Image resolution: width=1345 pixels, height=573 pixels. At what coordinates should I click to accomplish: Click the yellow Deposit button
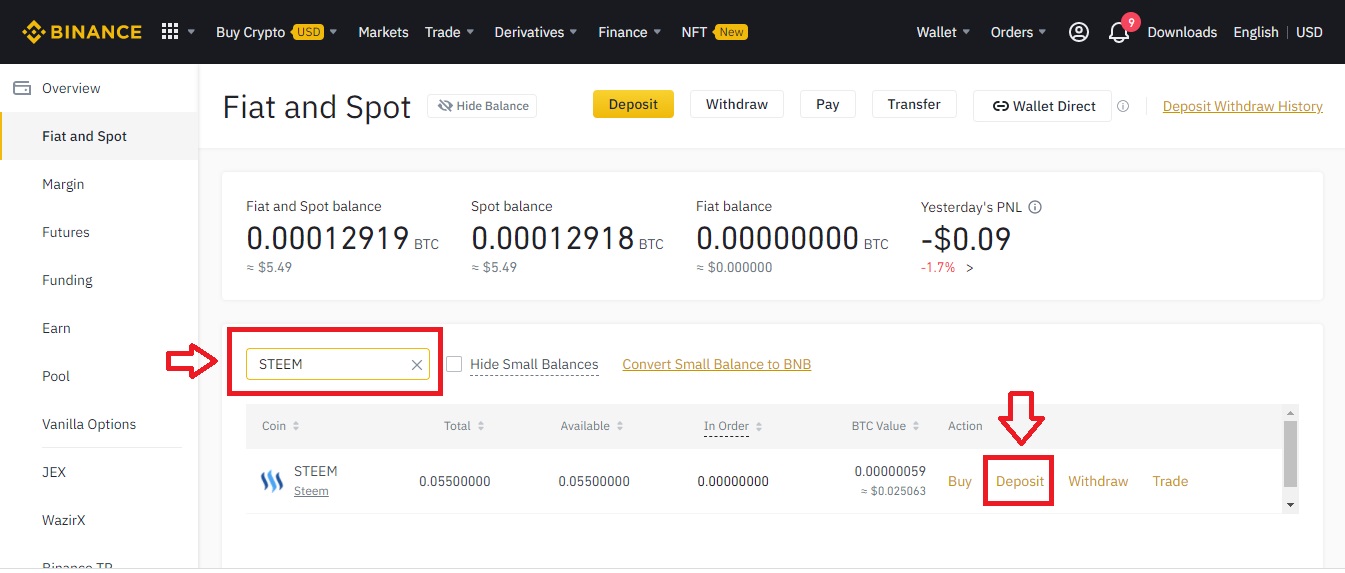pos(633,104)
